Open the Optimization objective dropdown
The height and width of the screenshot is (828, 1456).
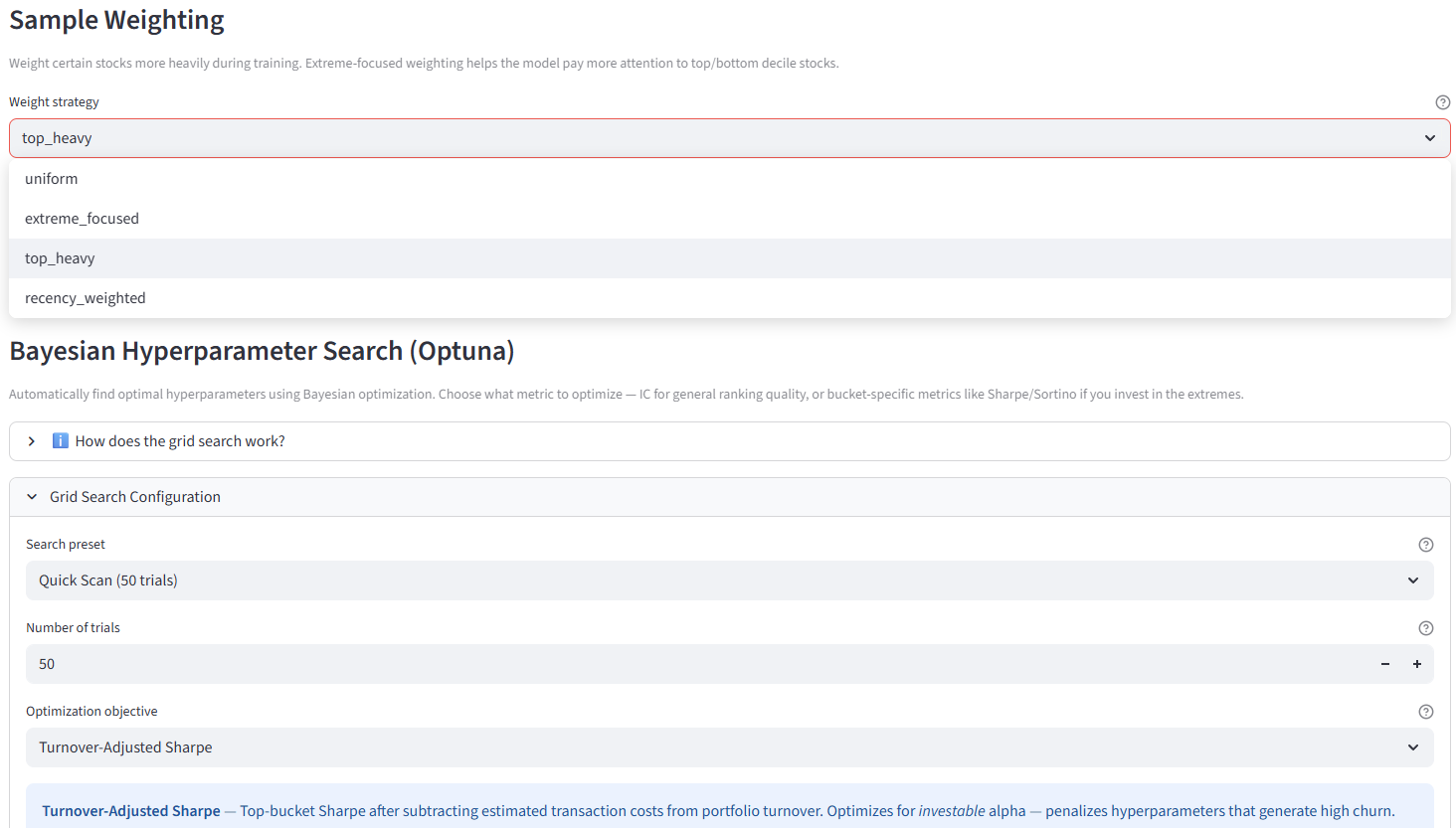coord(696,747)
